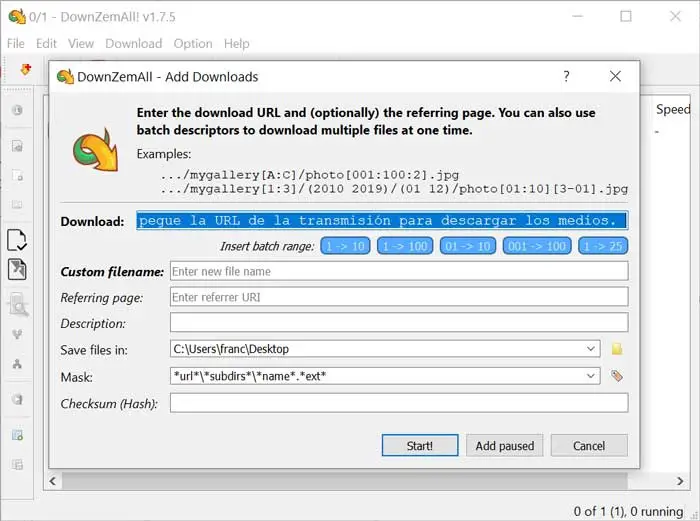Expand the Save files in dropdown
Screen dimensions: 700x521
[591, 349]
